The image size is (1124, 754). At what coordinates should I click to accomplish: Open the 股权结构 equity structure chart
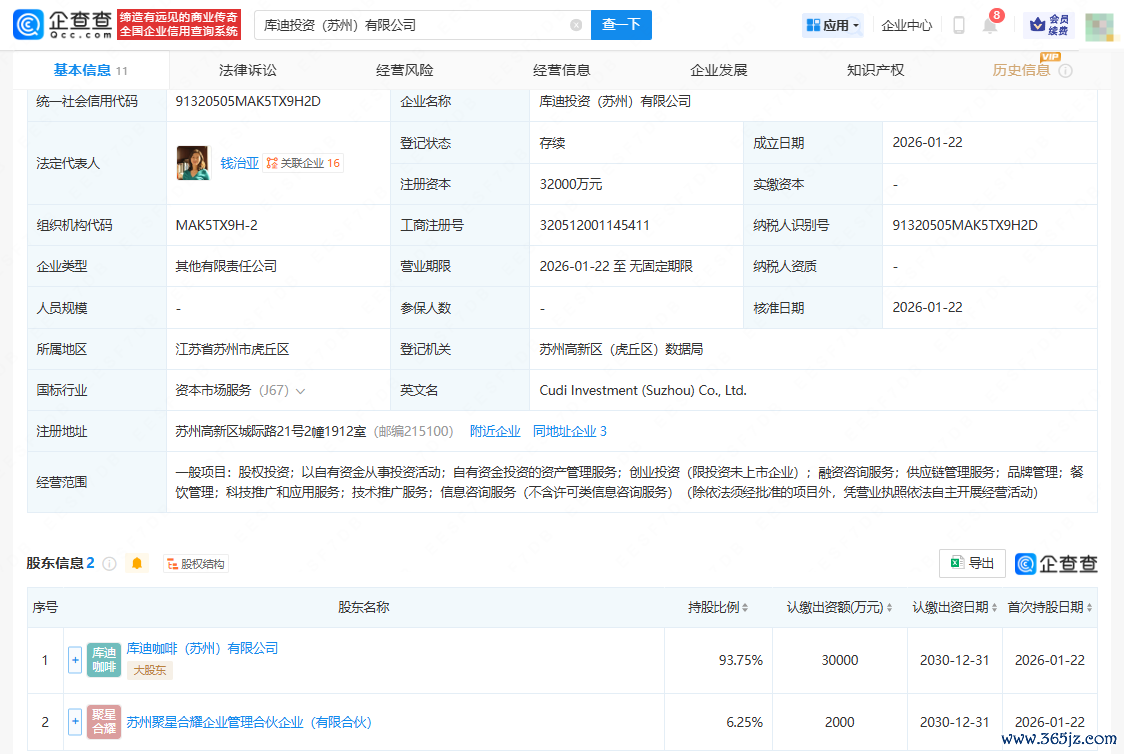pos(196,564)
